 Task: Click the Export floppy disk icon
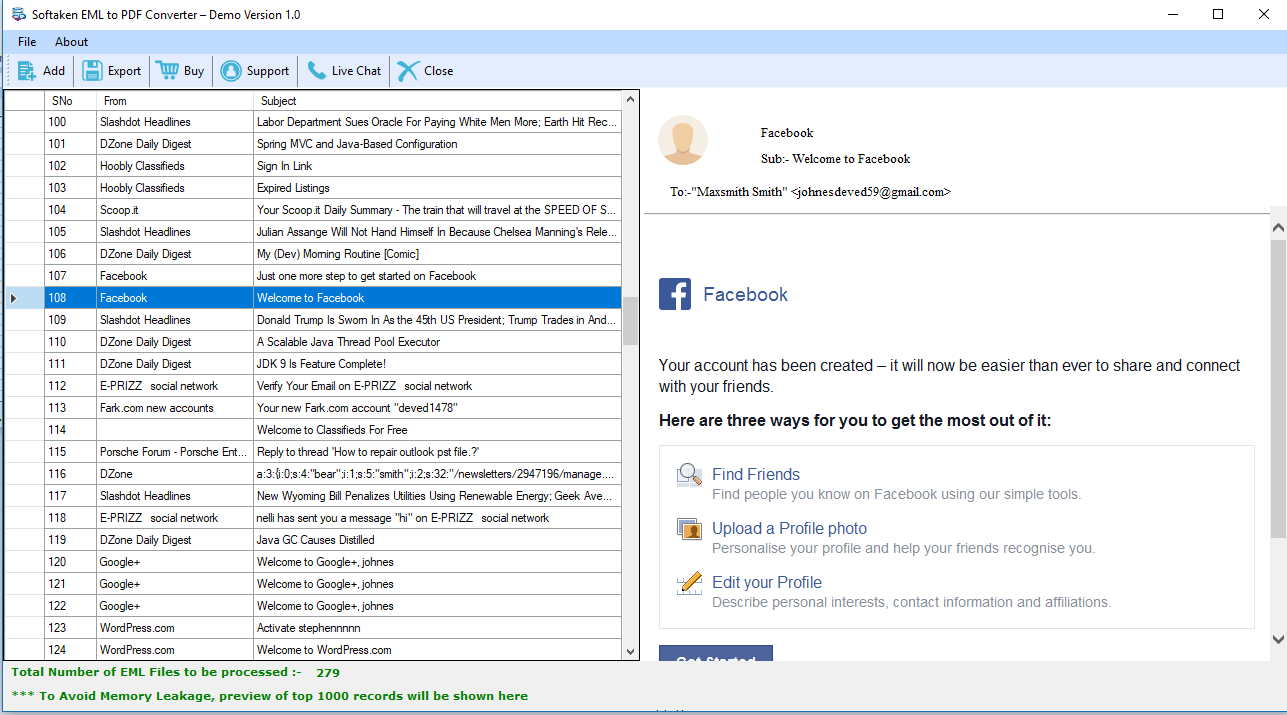coord(92,71)
